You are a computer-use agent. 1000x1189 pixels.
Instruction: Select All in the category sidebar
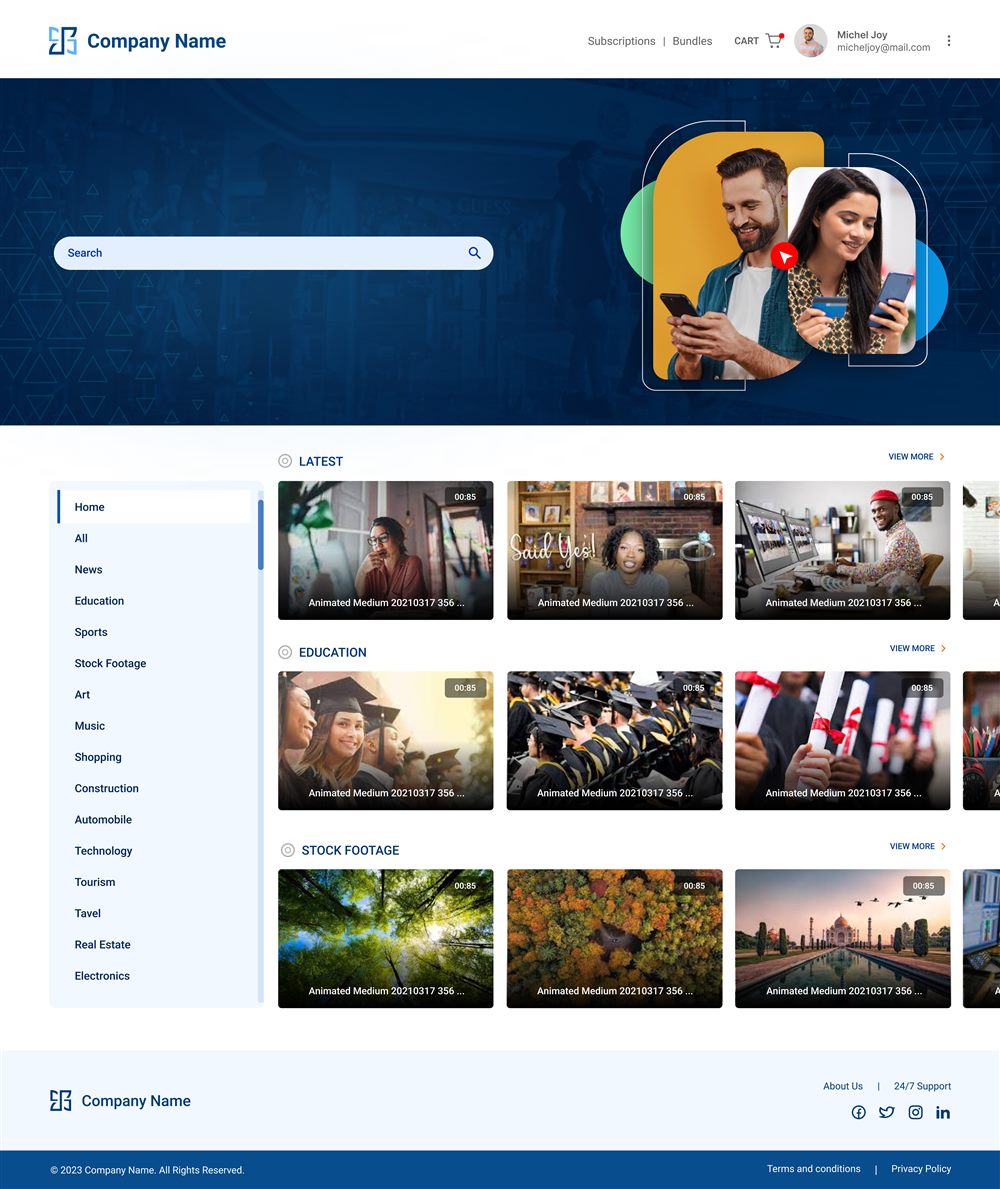[81, 538]
